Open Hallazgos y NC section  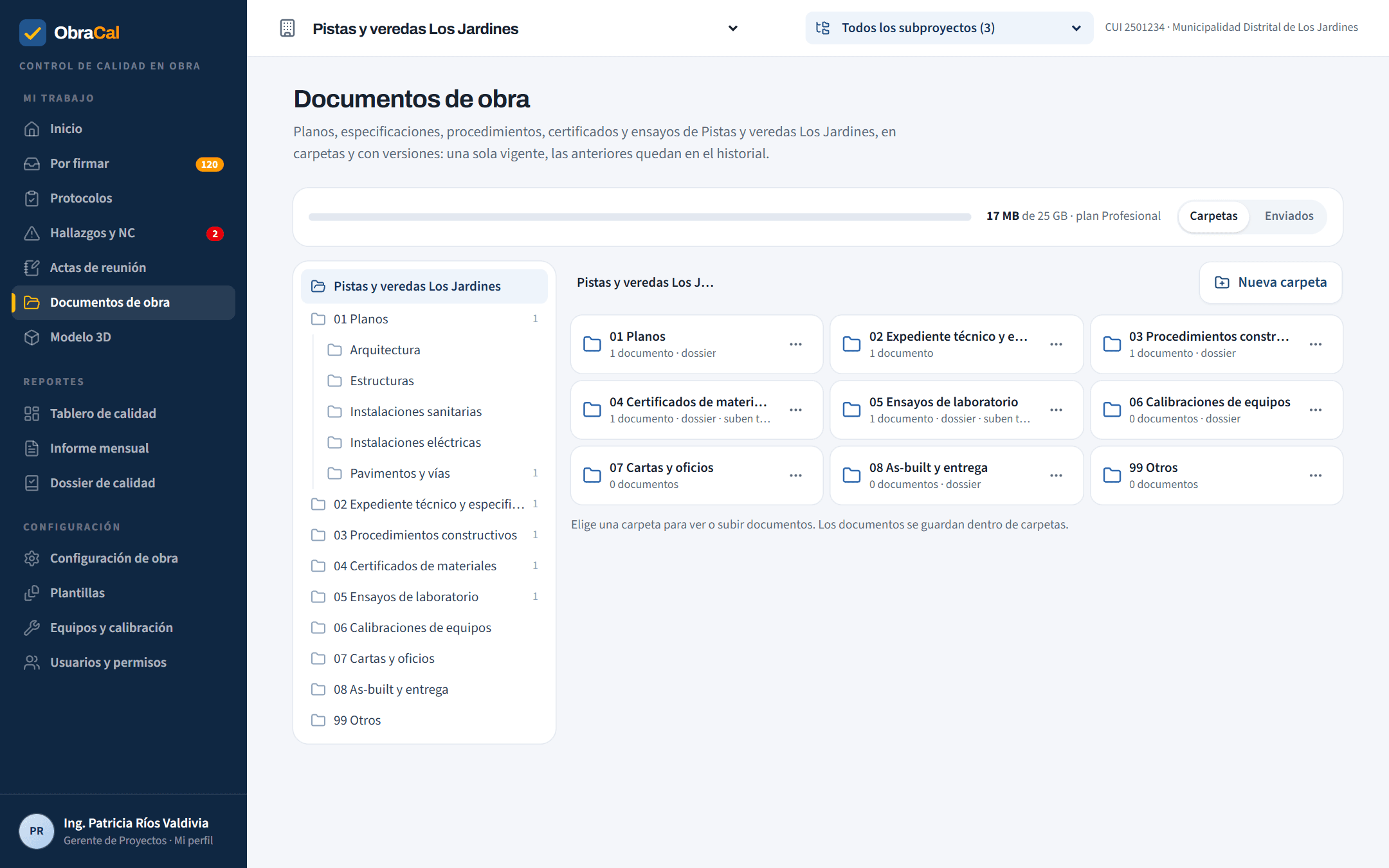point(123,233)
